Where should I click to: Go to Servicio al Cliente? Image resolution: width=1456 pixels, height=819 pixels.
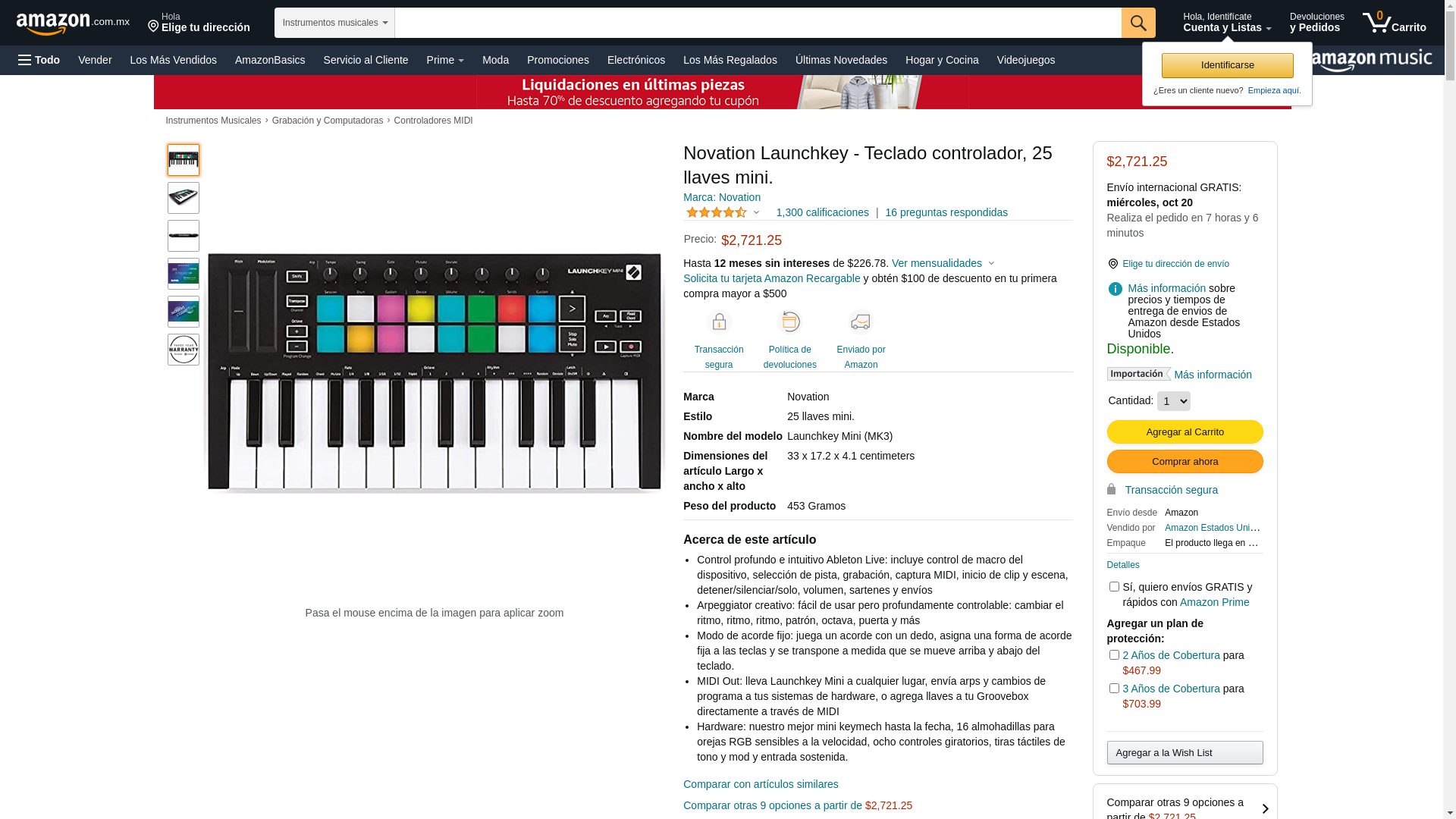pos(366,60)
